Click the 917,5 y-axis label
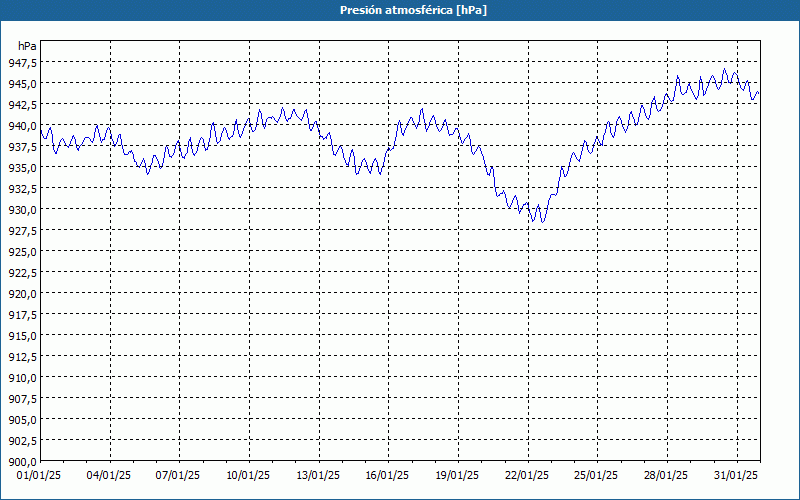This screenshot has width=800, height=500. coord(23,315)
